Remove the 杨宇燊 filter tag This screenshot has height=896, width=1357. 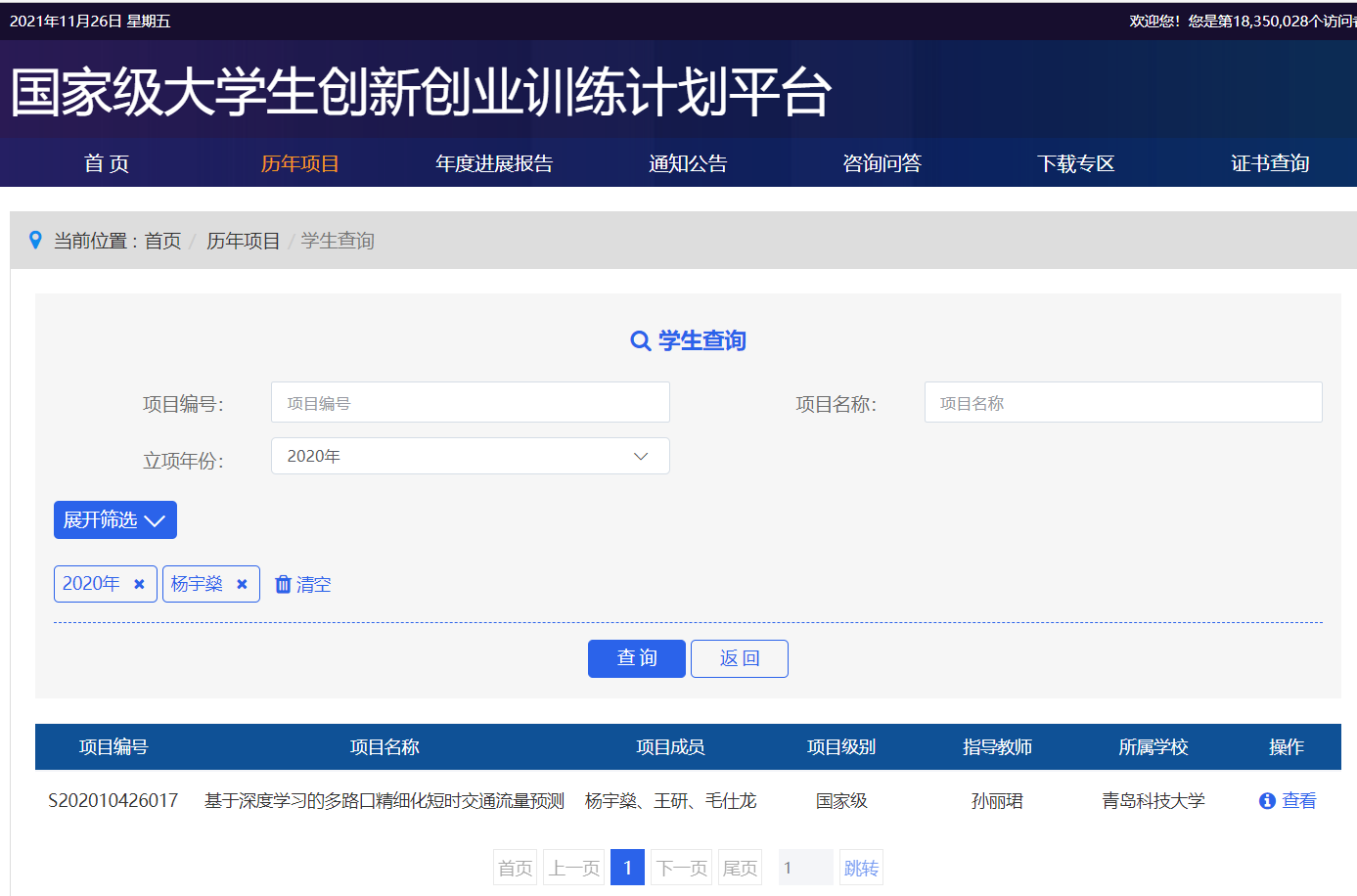(242, 584)
